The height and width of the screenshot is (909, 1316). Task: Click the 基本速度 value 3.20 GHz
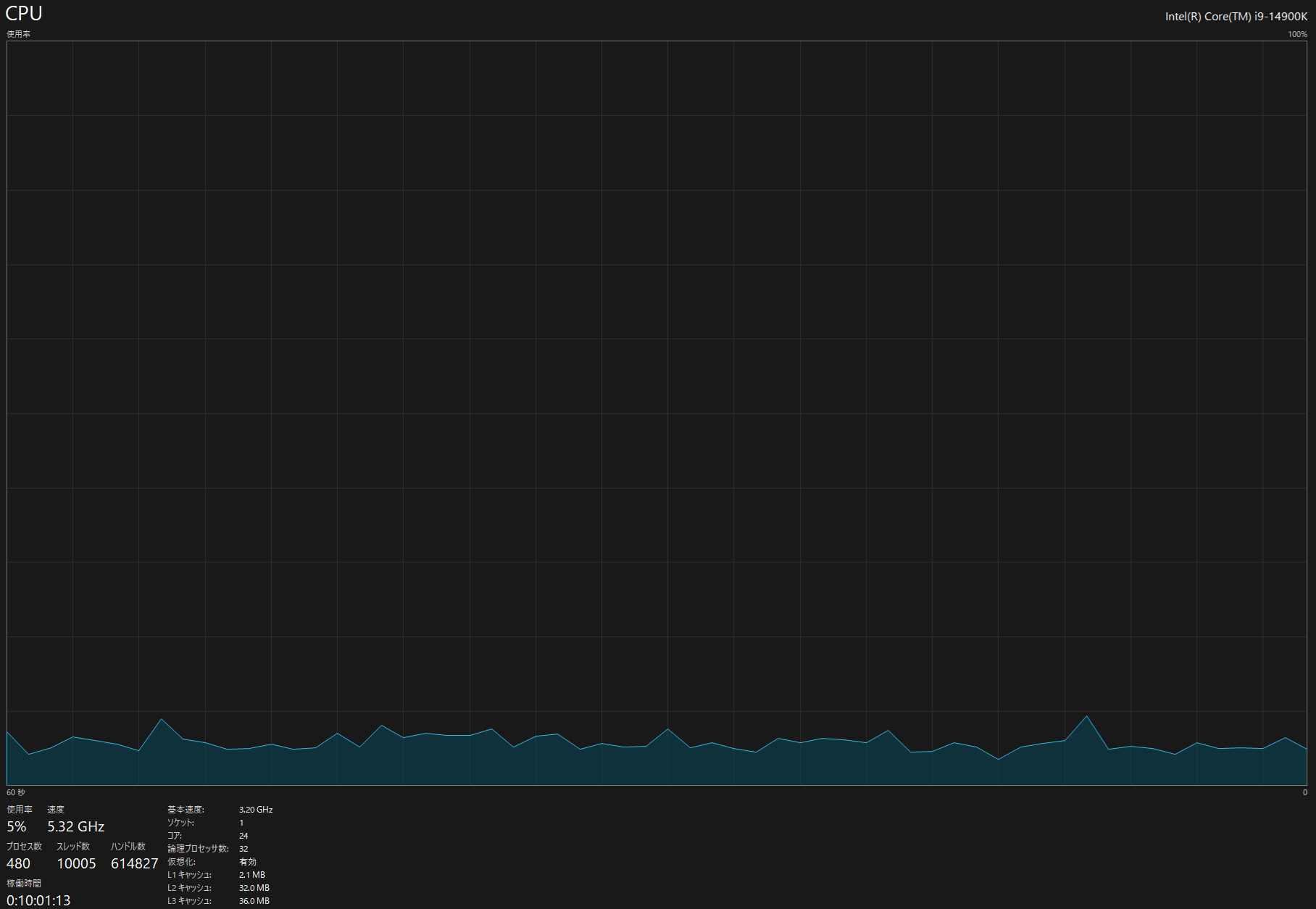pos(256,810)
